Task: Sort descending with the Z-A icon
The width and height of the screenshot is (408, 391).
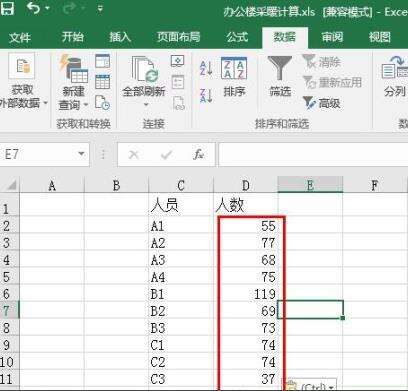Action: [206, 95]
